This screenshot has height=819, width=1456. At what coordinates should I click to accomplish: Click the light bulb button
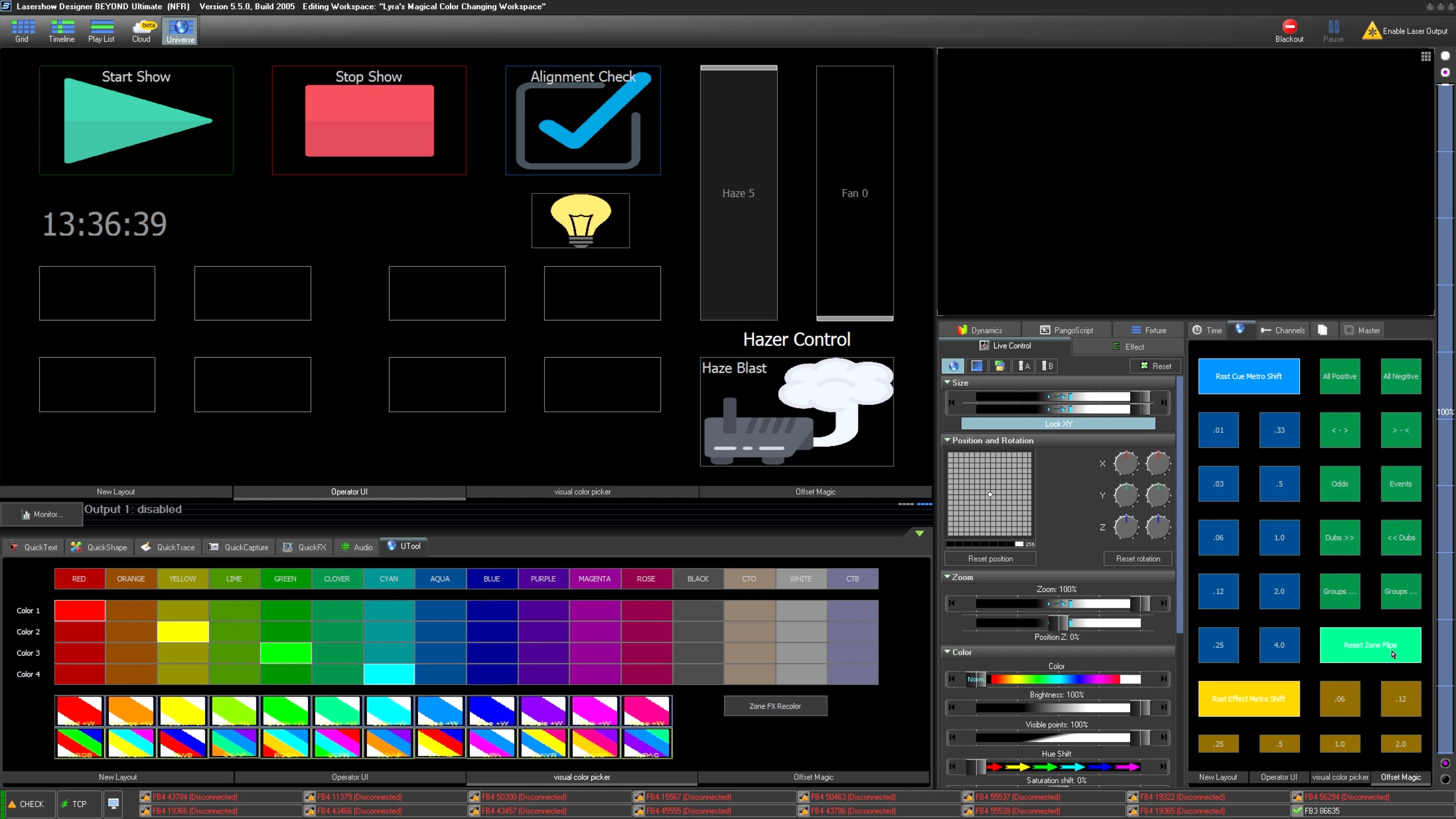click(580, 220)
